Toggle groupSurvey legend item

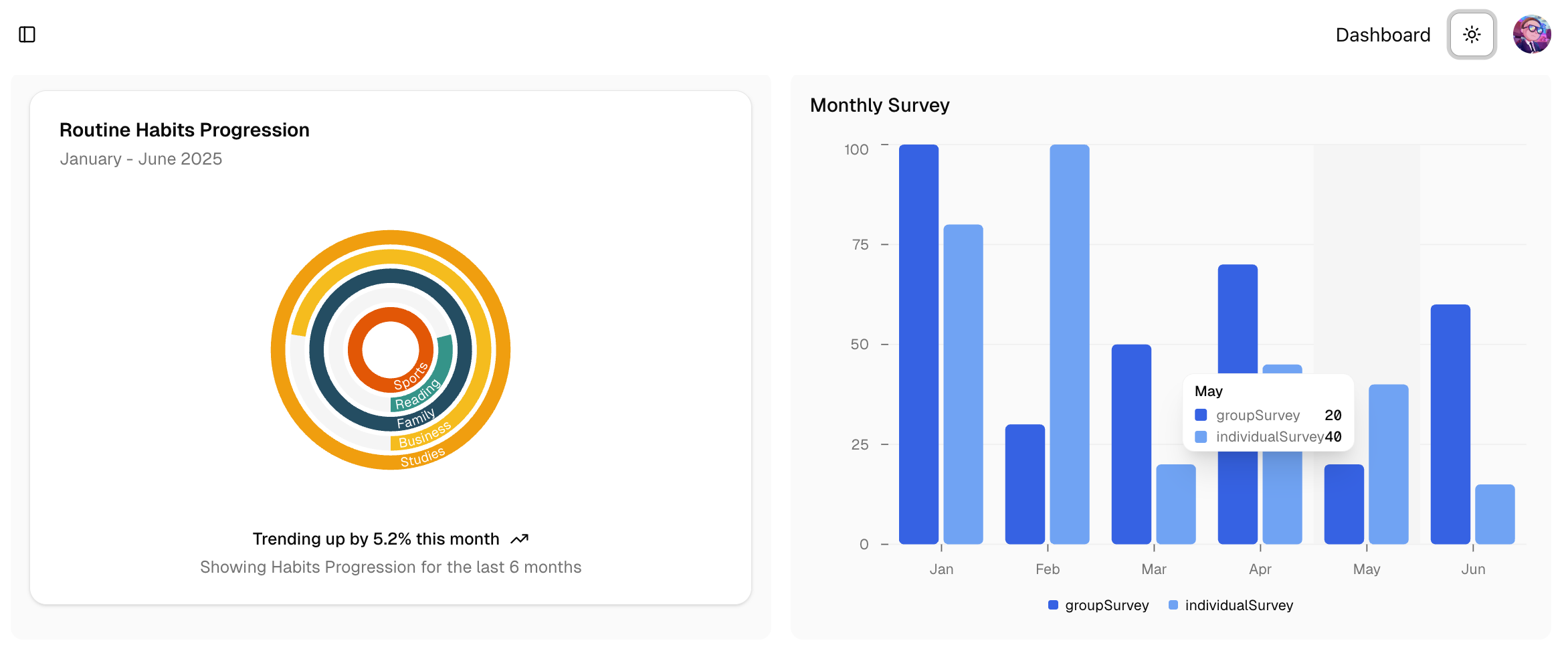coord(1098,605)
